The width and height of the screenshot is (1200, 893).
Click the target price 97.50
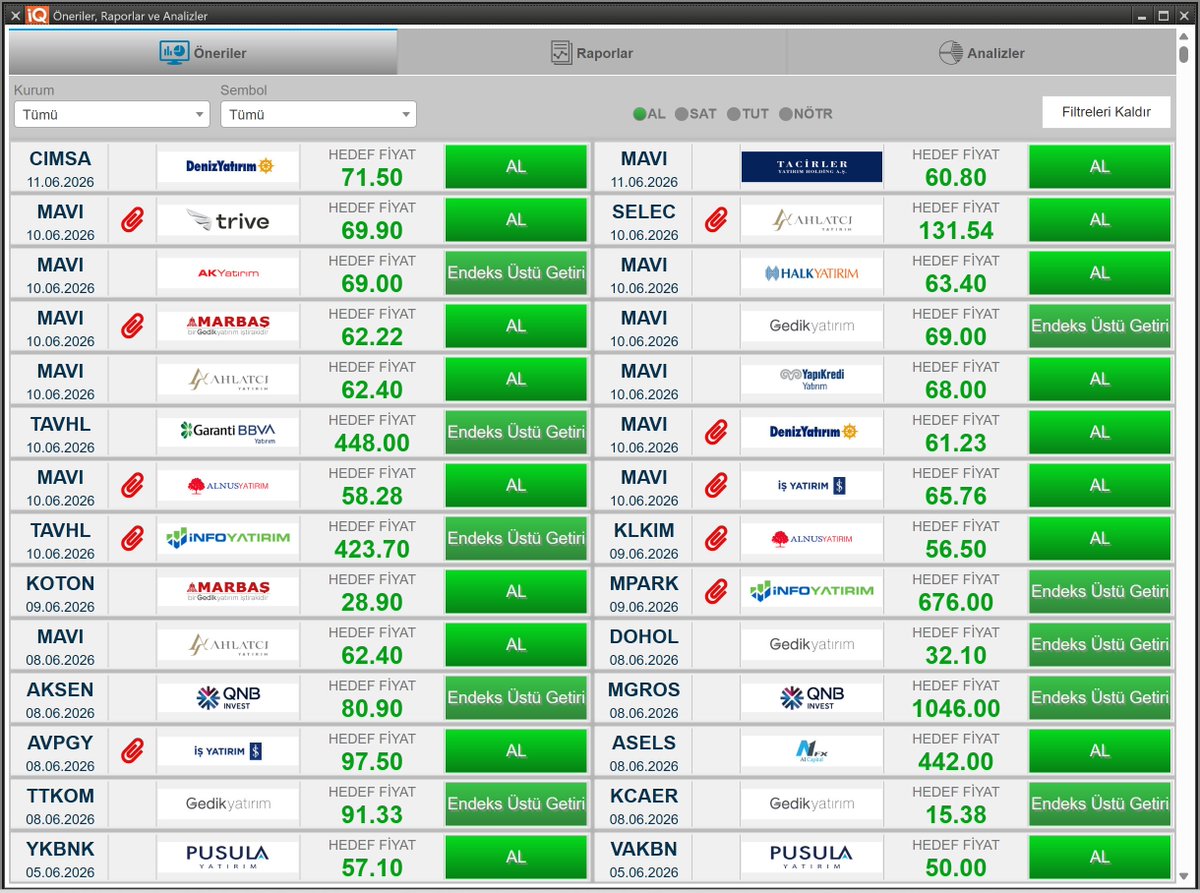click(372, 761)
